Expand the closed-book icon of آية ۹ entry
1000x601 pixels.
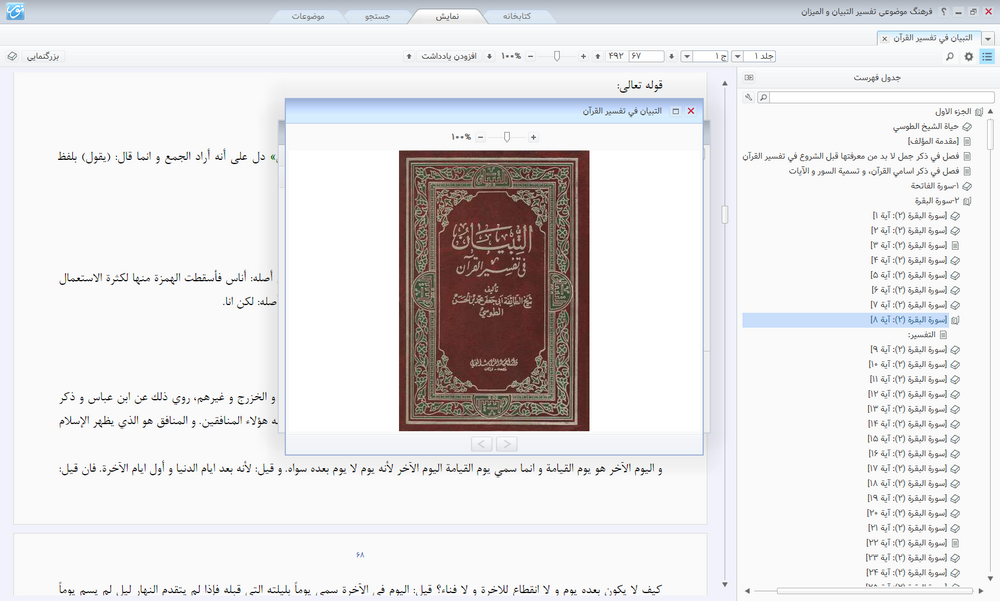click(x=955, y=350)
